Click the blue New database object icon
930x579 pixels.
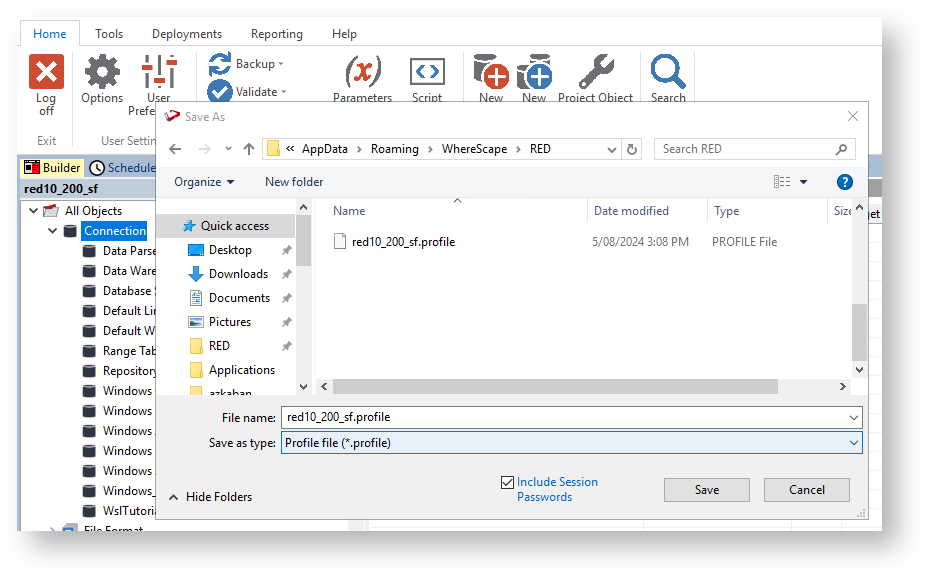[534, 72]
